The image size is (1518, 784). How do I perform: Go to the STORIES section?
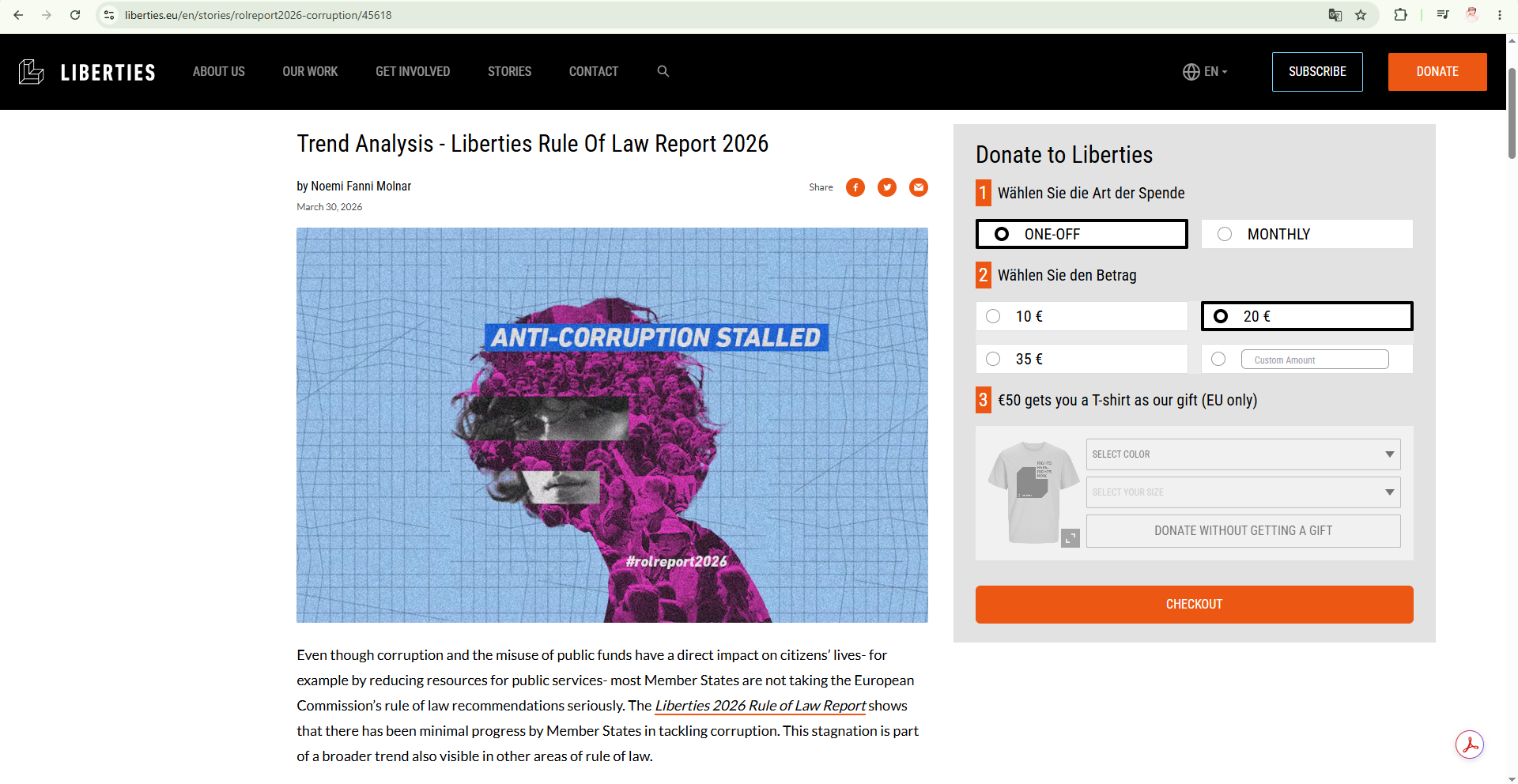[509, 72]
